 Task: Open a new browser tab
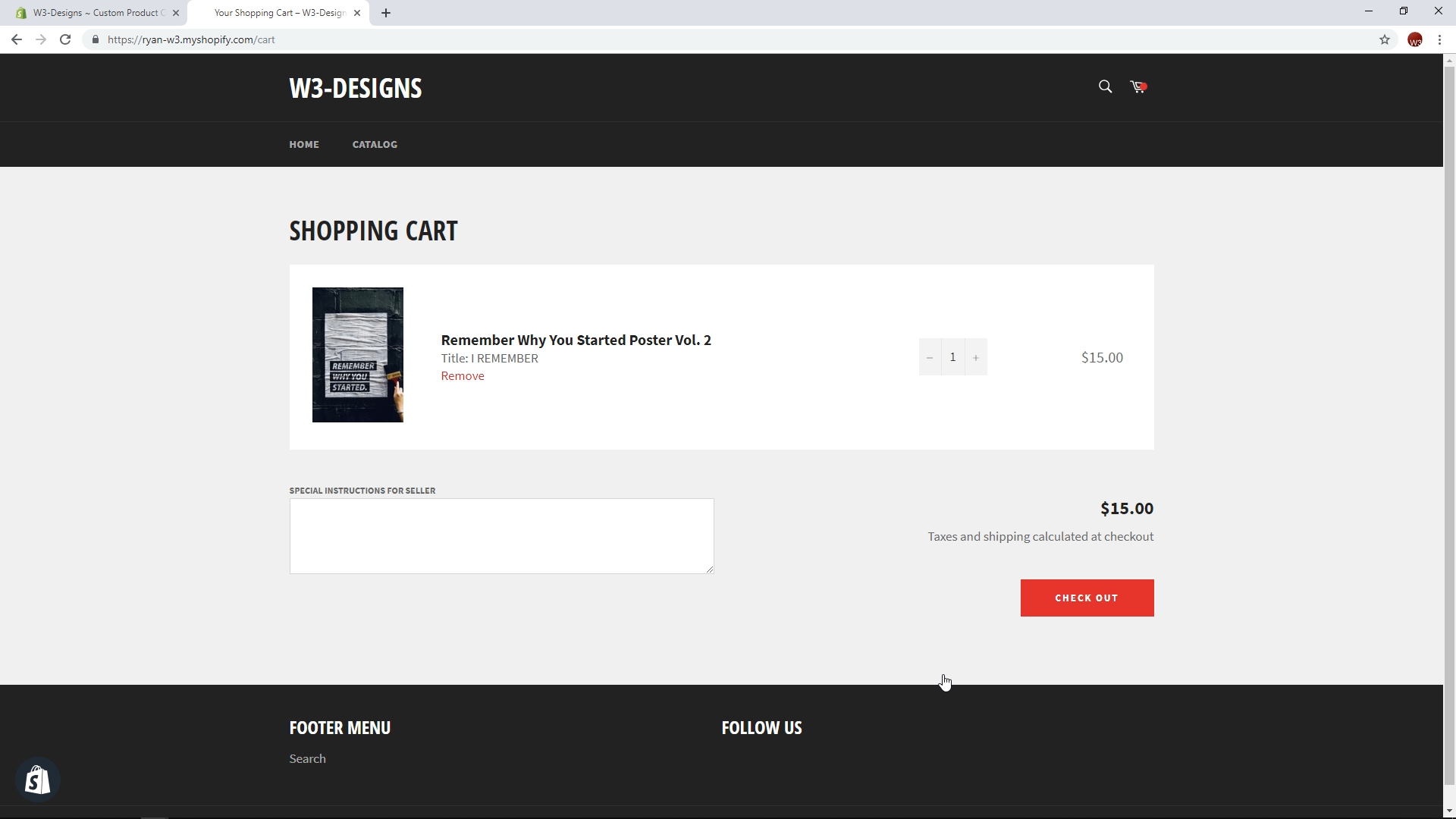(x=386, y=13)
